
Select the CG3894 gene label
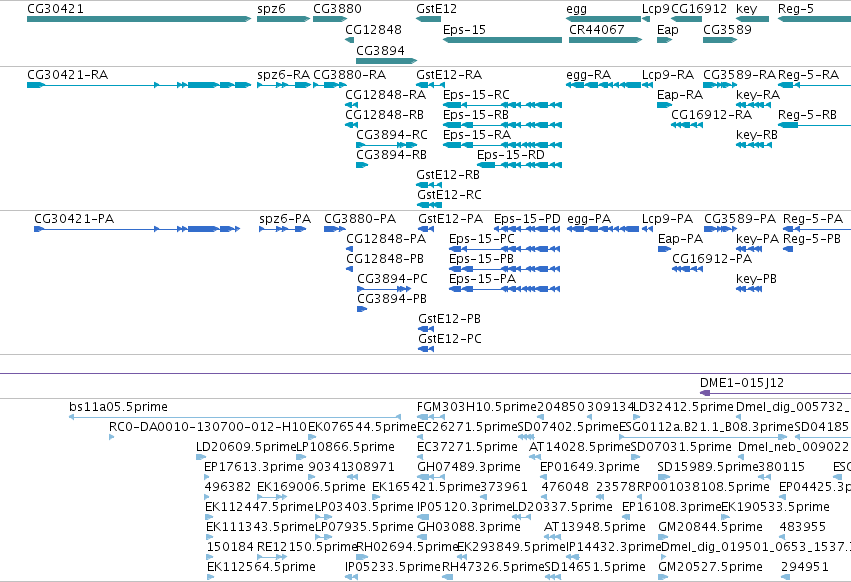coord(380,50)
